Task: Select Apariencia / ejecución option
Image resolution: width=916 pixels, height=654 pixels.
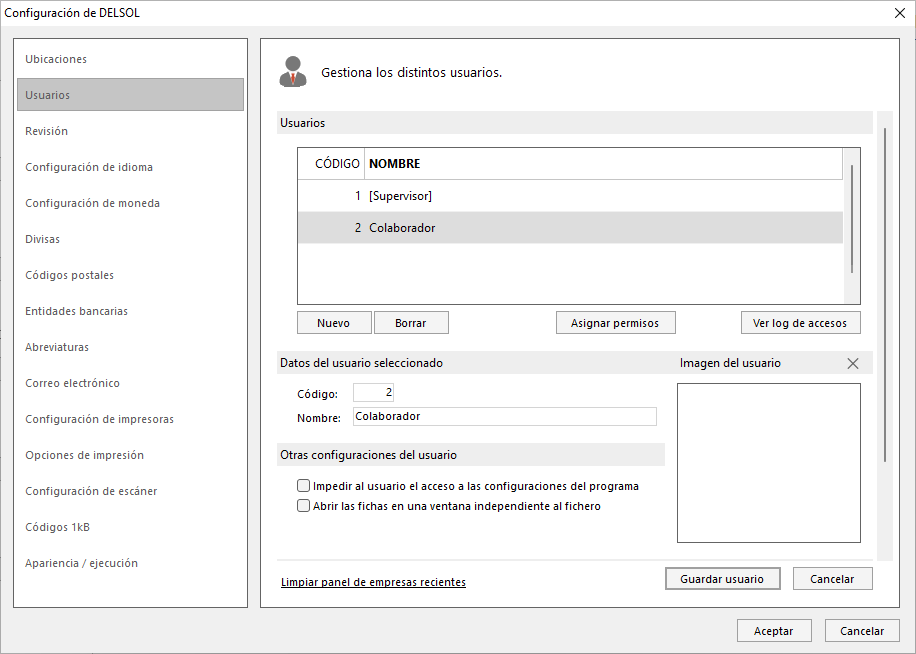Action: click(81, 563)
